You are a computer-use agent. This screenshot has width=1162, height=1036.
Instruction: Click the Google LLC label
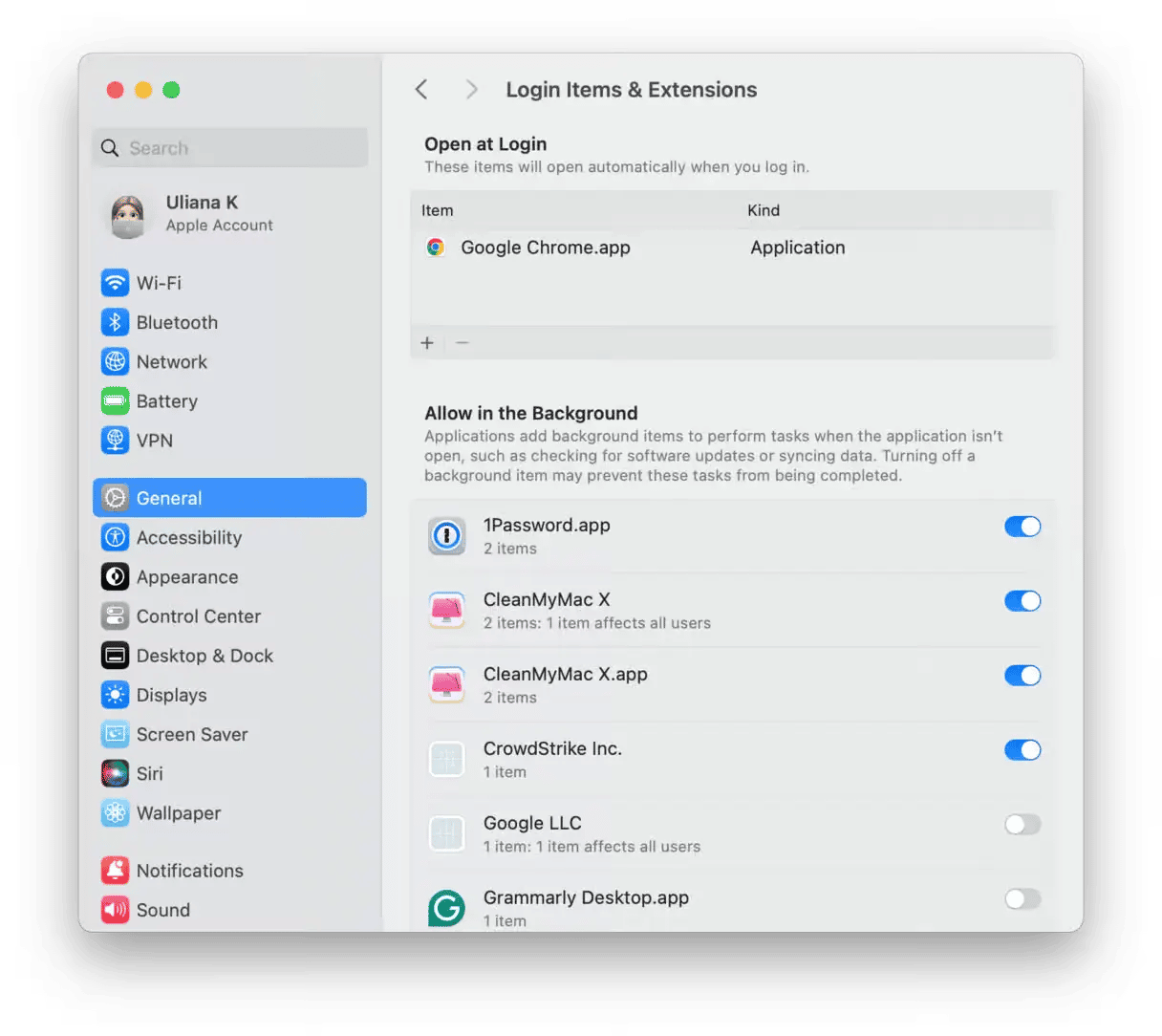(532, 823)
